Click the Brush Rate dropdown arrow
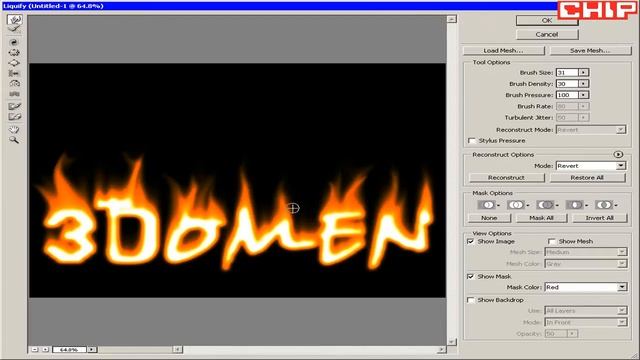This screenshot has width=640, height=360. point(584,107)
